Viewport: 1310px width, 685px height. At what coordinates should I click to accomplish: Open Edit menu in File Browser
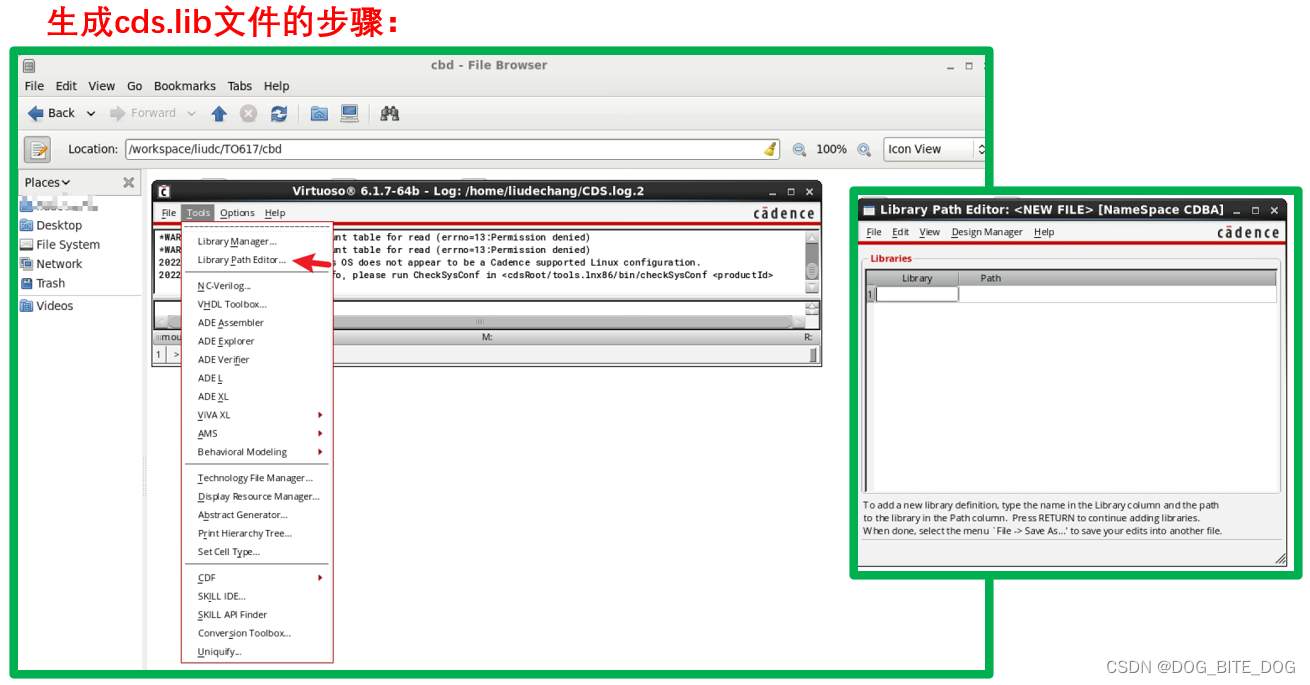[66, 86]
